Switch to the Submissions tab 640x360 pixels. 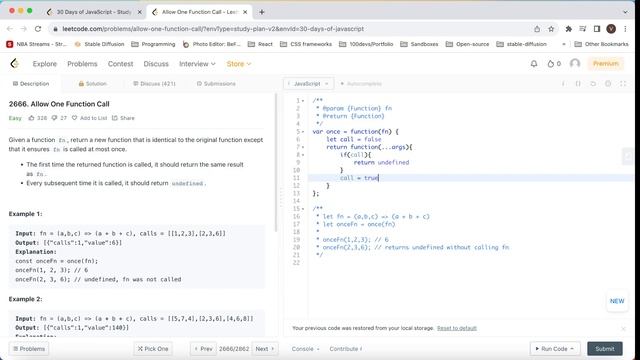coord(216,84)
